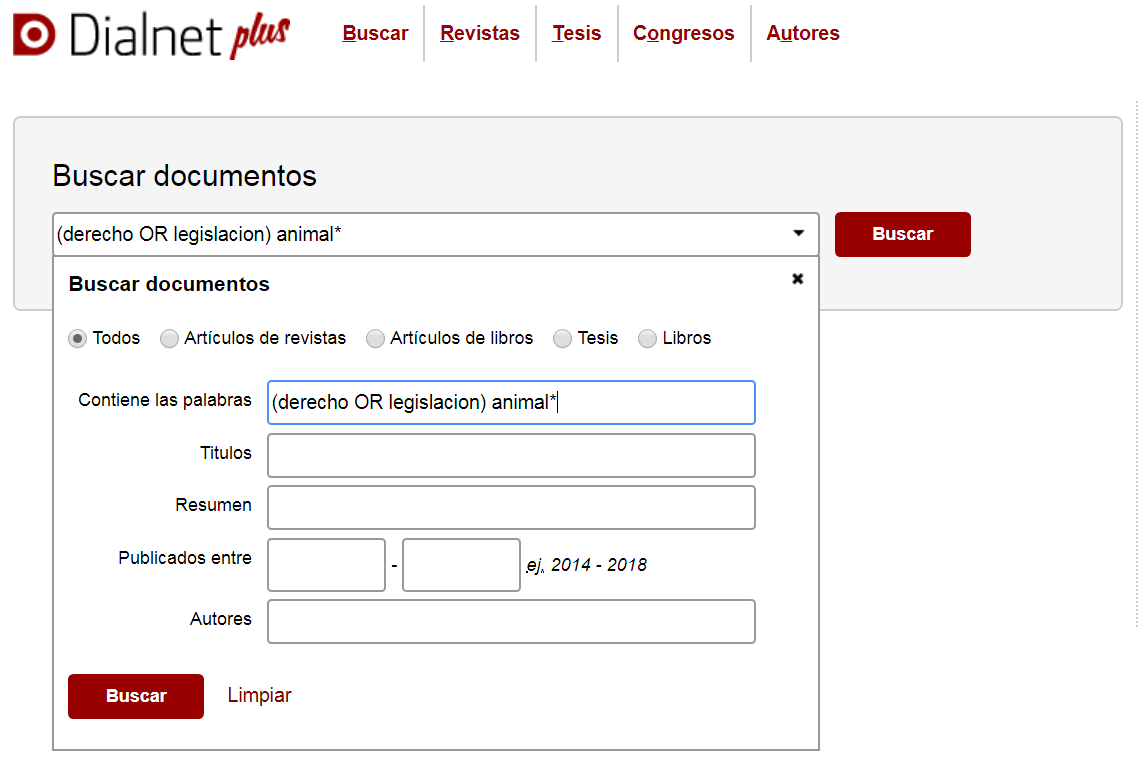Screen dimensions: 1138x770
Task: Click the Autores input field
Action: click(511, 621)
